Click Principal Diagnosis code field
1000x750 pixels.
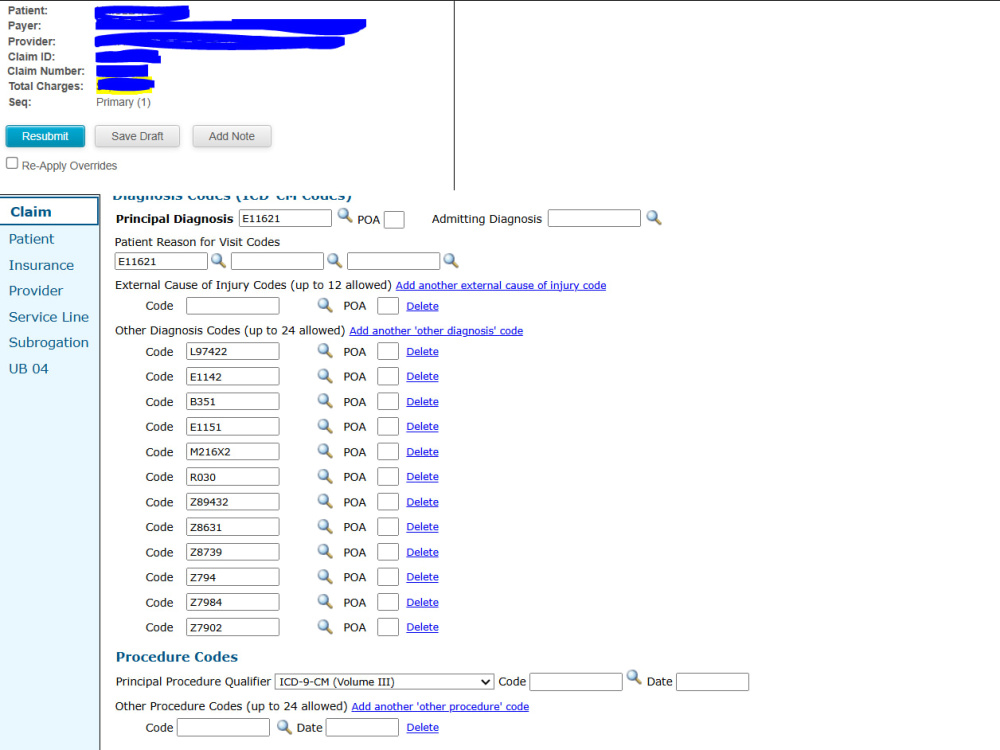click(x=285, y=218)
